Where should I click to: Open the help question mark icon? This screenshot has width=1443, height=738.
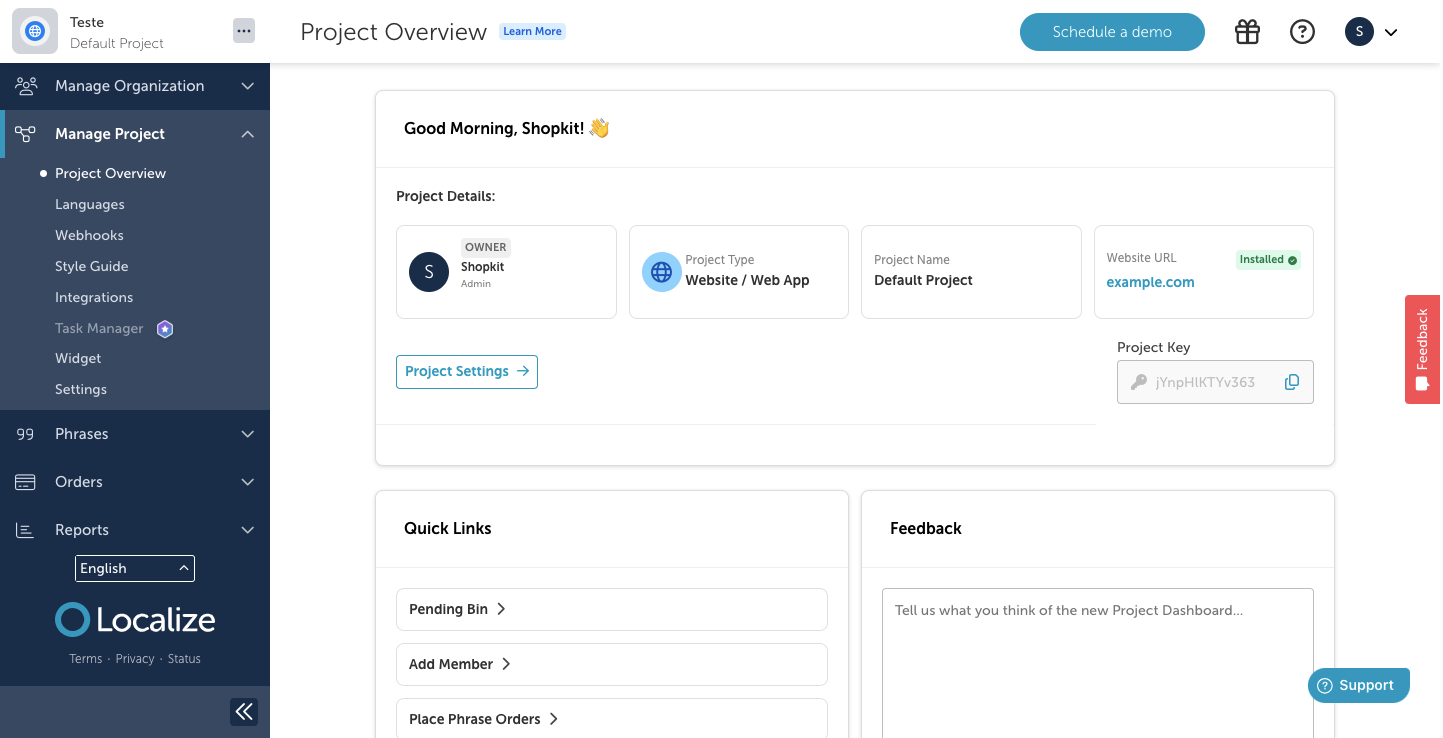[1302, 32]
